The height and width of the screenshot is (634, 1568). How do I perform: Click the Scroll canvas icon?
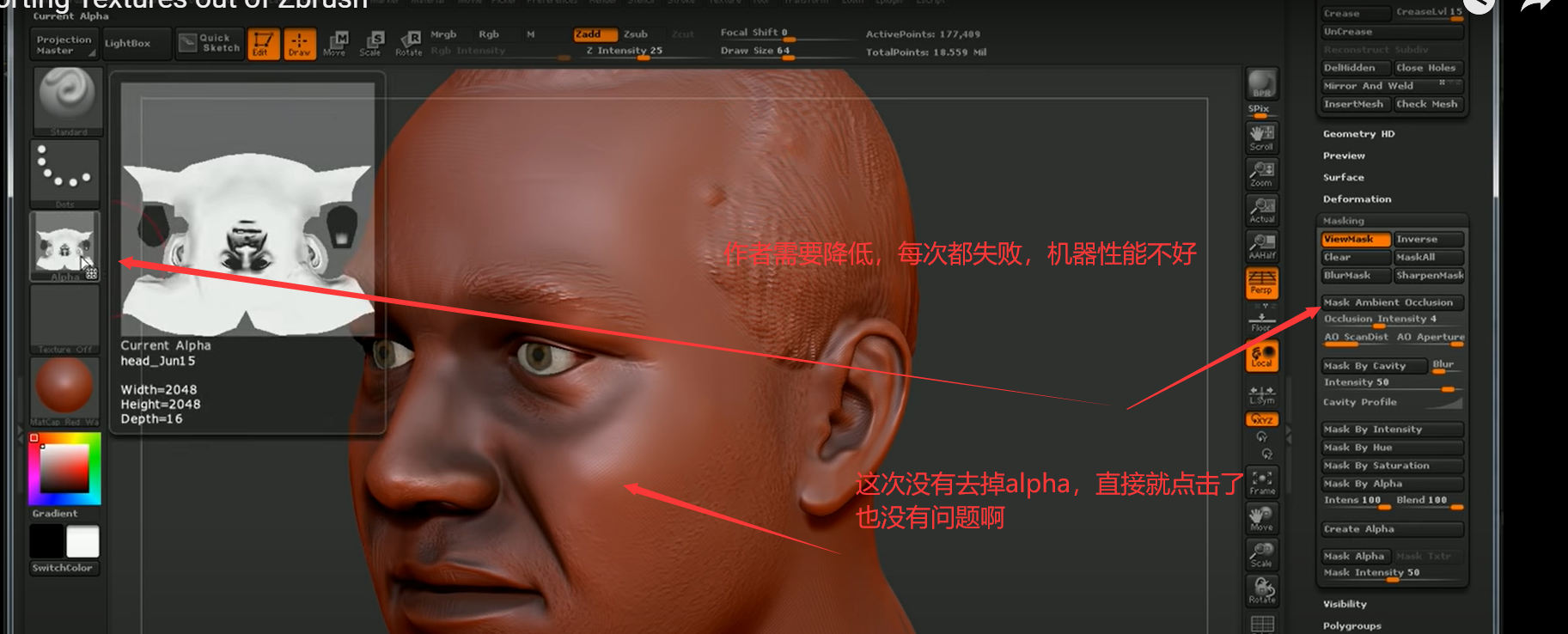tap(1261, 137)
